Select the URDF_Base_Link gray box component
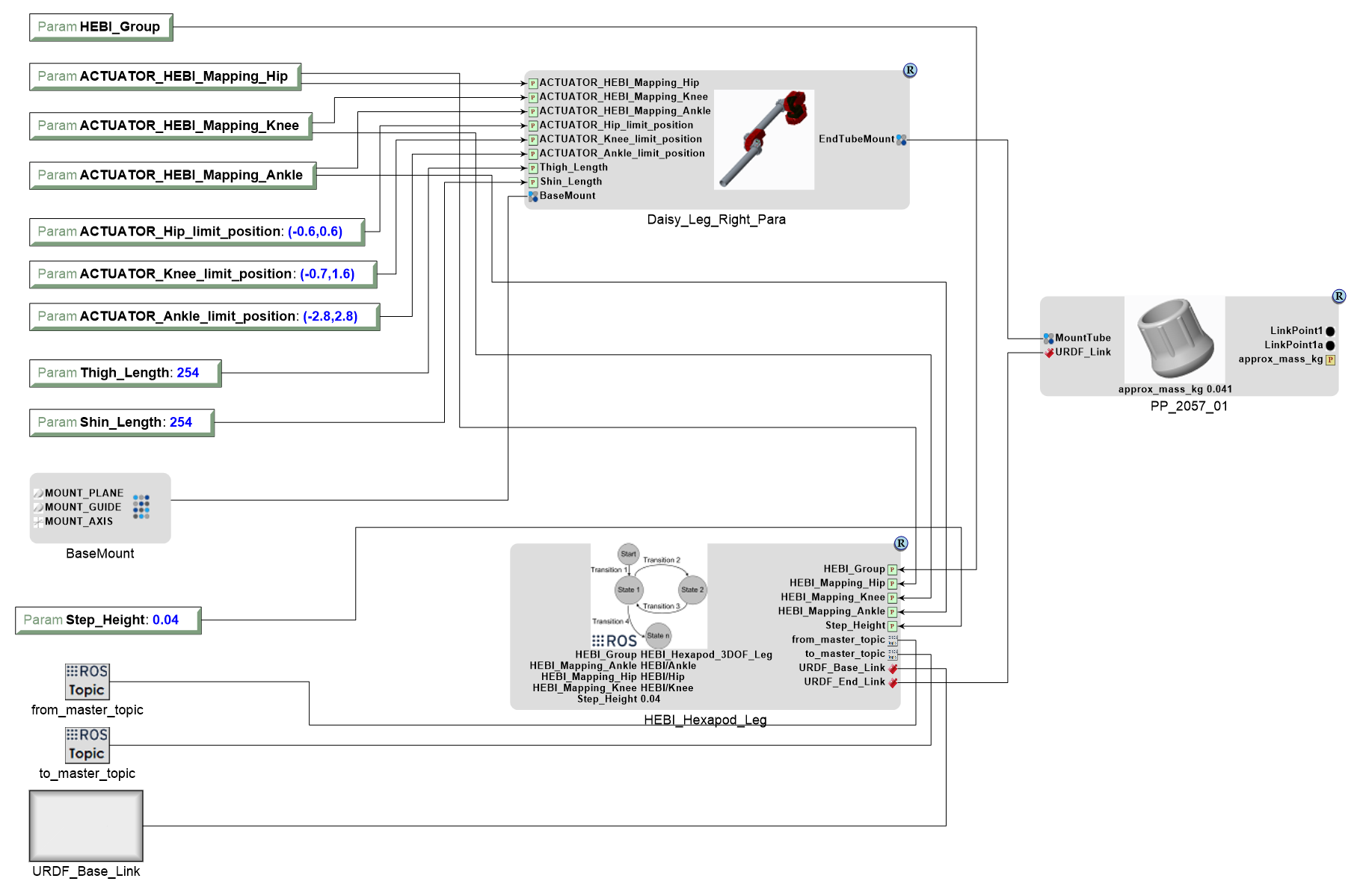The height and width of the screenshot is (896, 1366). pos(86,826)
